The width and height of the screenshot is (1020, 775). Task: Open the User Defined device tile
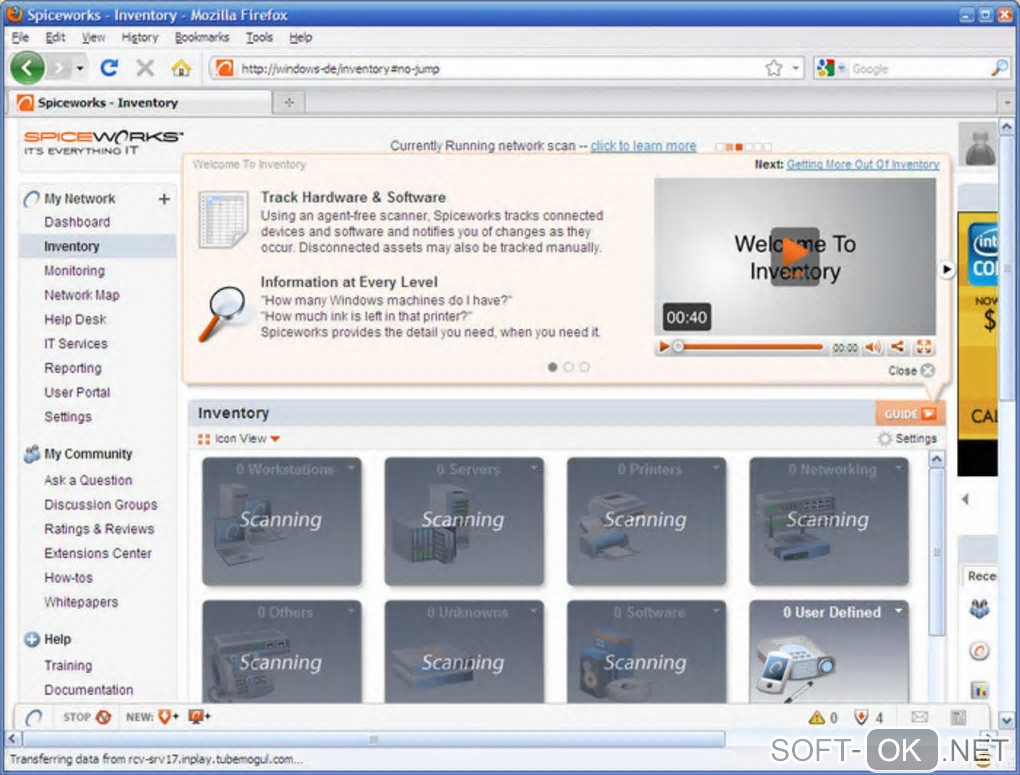pos(829,651)
